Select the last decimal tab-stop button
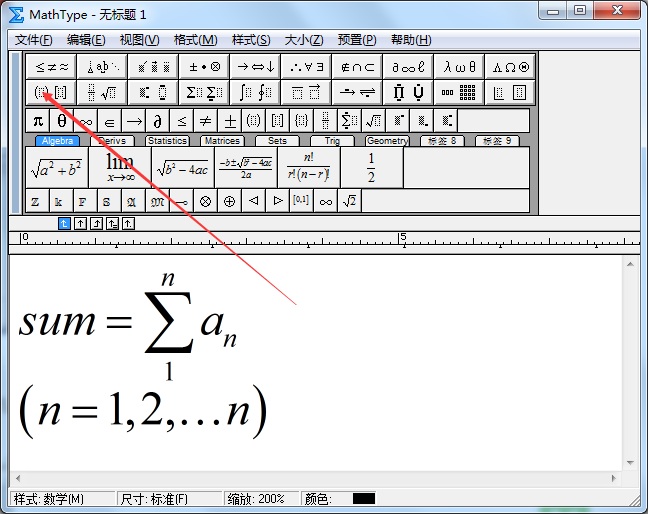The image size is (648, 514). pyautogui.click(x=129, y=224)
